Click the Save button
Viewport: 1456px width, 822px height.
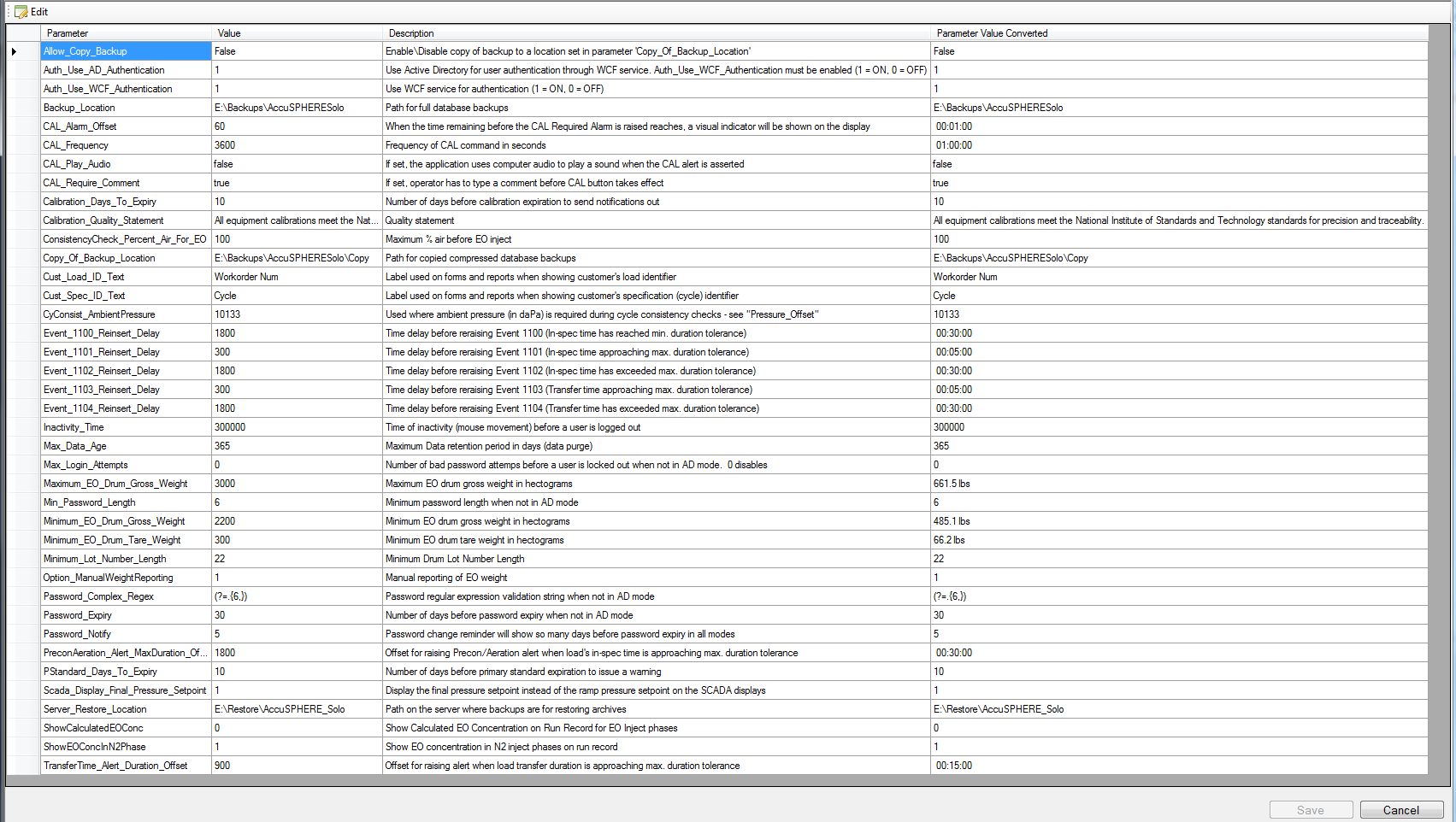[x=1310, y=810]
